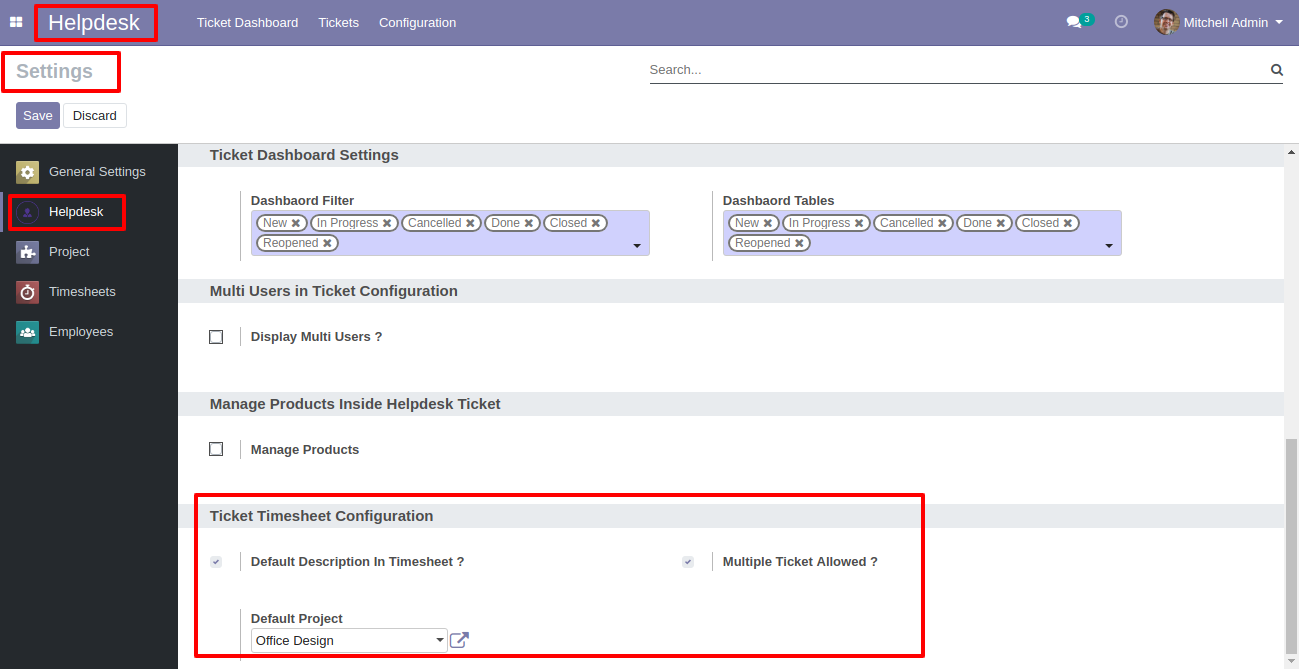Expand Dashbaord Filter dropdown arrow

point(637,246)
